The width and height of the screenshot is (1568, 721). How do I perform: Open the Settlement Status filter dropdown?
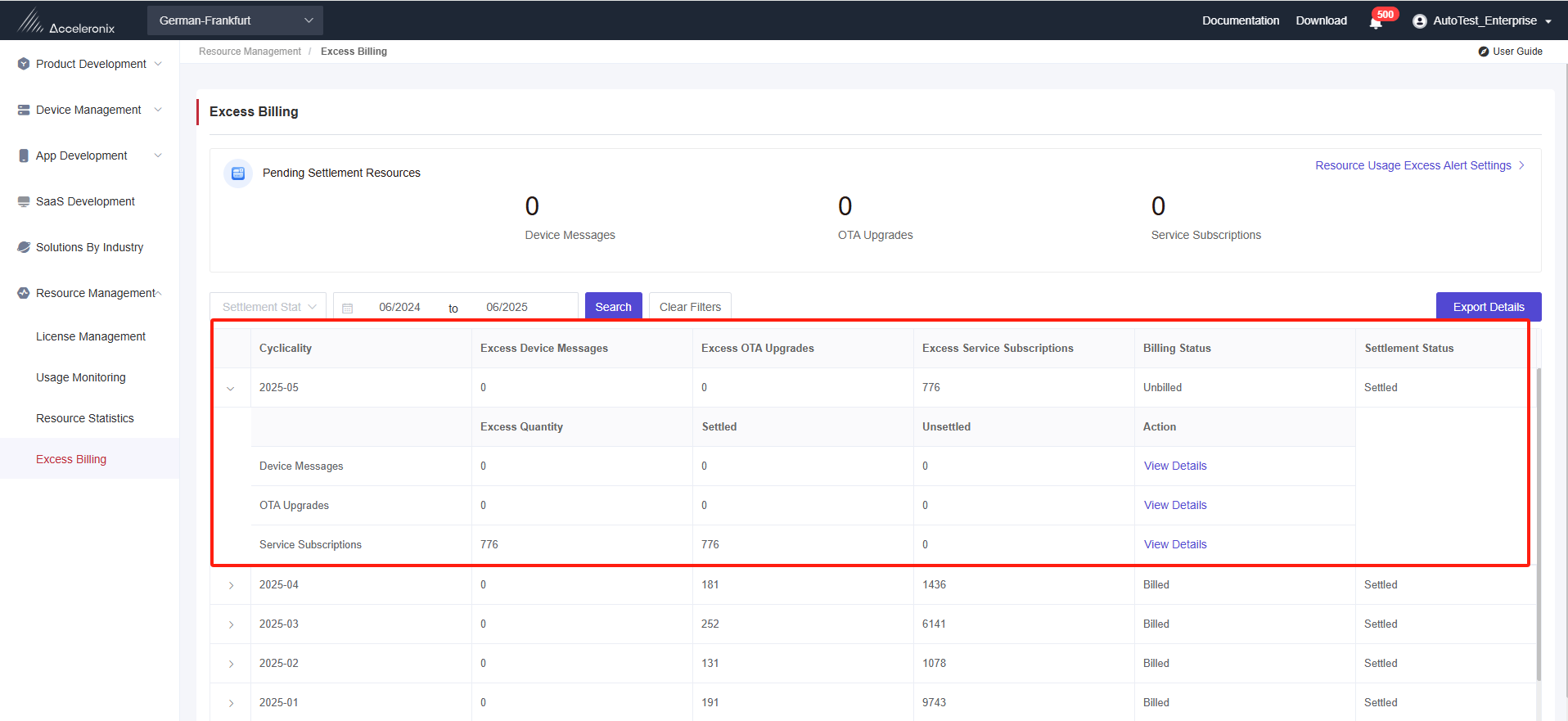click(x=268, y=307)
